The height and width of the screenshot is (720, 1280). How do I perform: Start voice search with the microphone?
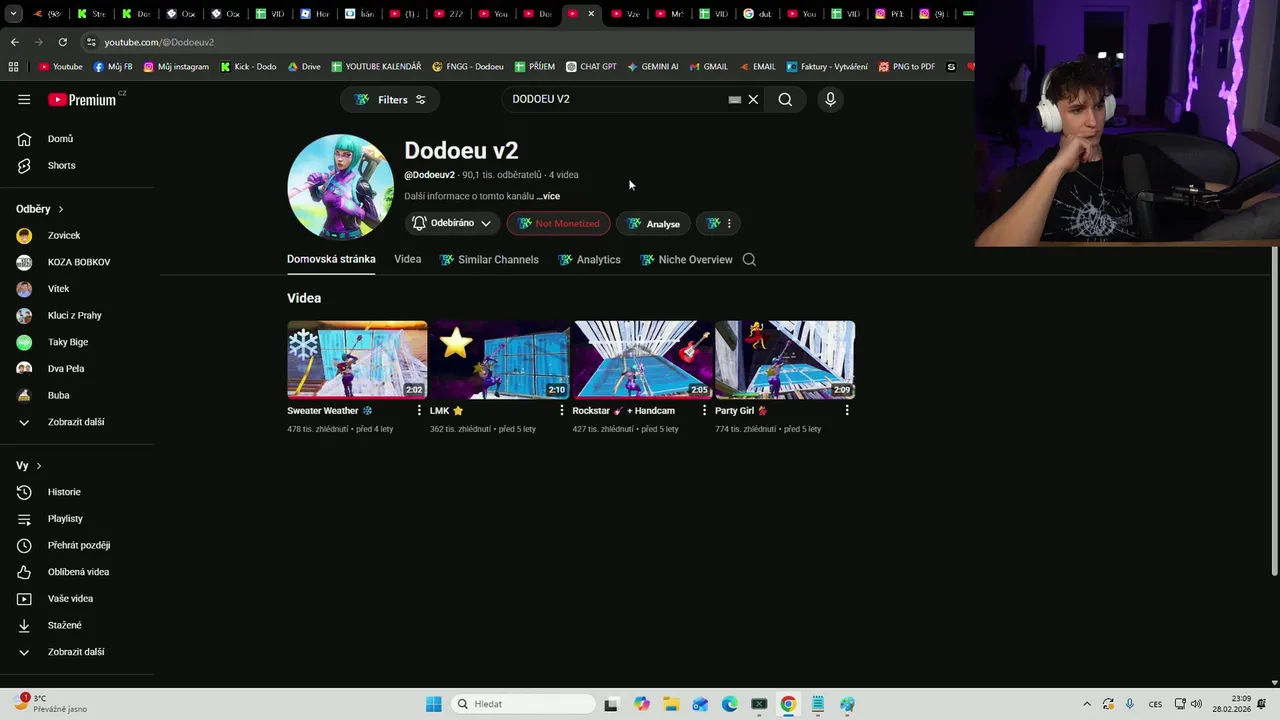[x=830, y=99]
